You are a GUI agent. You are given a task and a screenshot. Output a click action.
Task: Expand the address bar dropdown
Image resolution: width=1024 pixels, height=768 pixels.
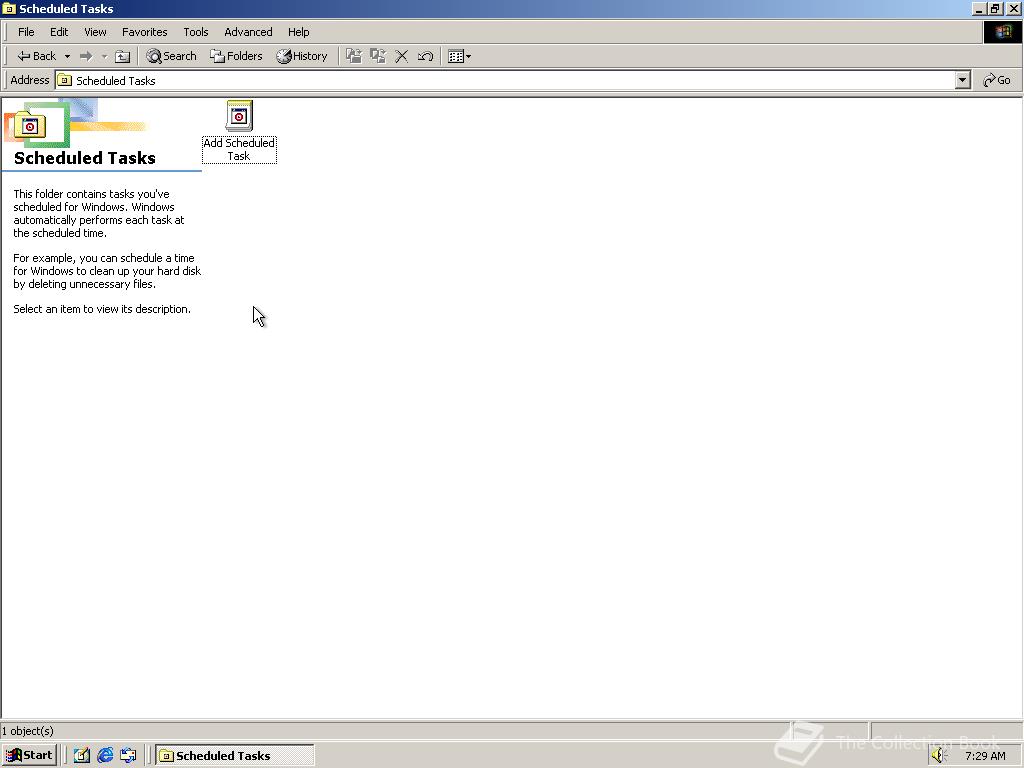coord(963,80)
